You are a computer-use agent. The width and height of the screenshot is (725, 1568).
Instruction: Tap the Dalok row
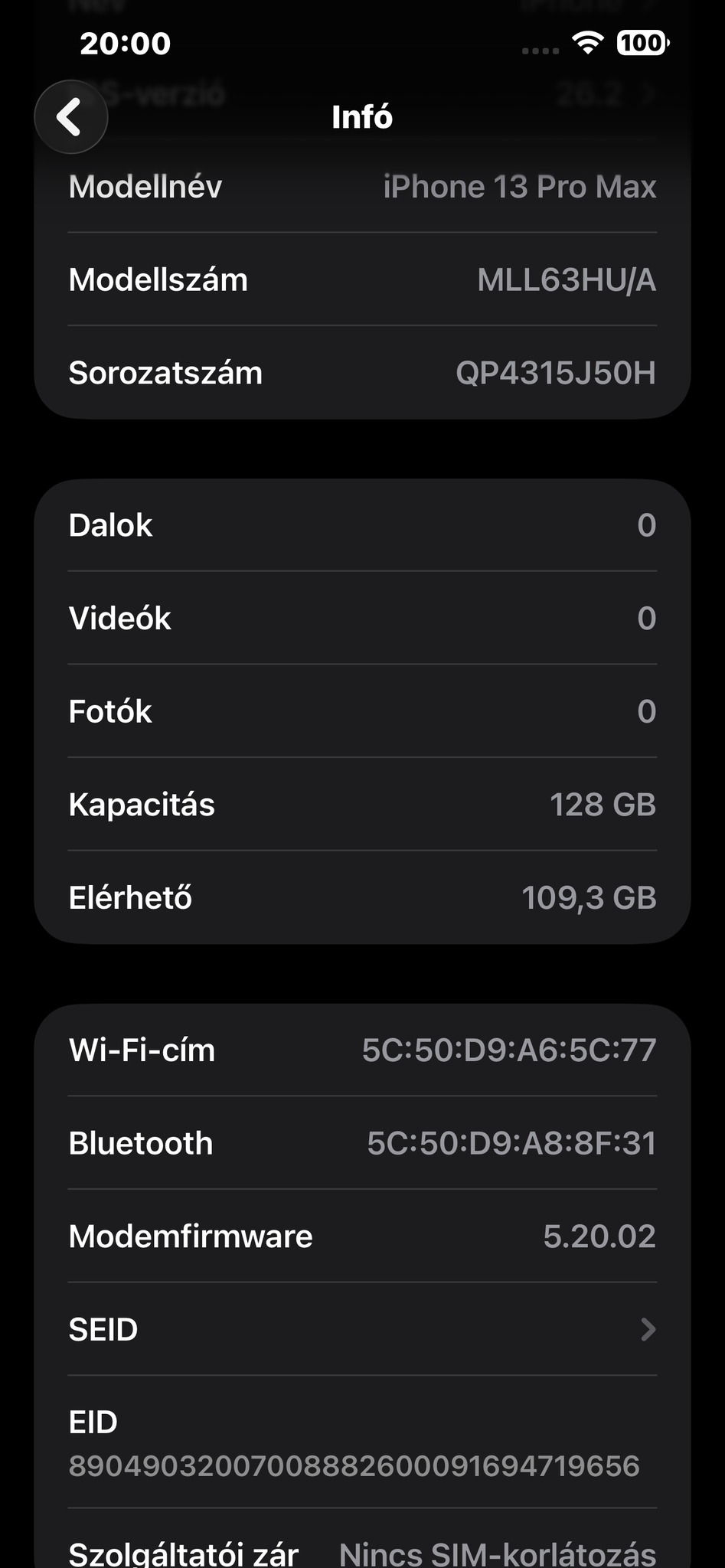click(362, 525)
